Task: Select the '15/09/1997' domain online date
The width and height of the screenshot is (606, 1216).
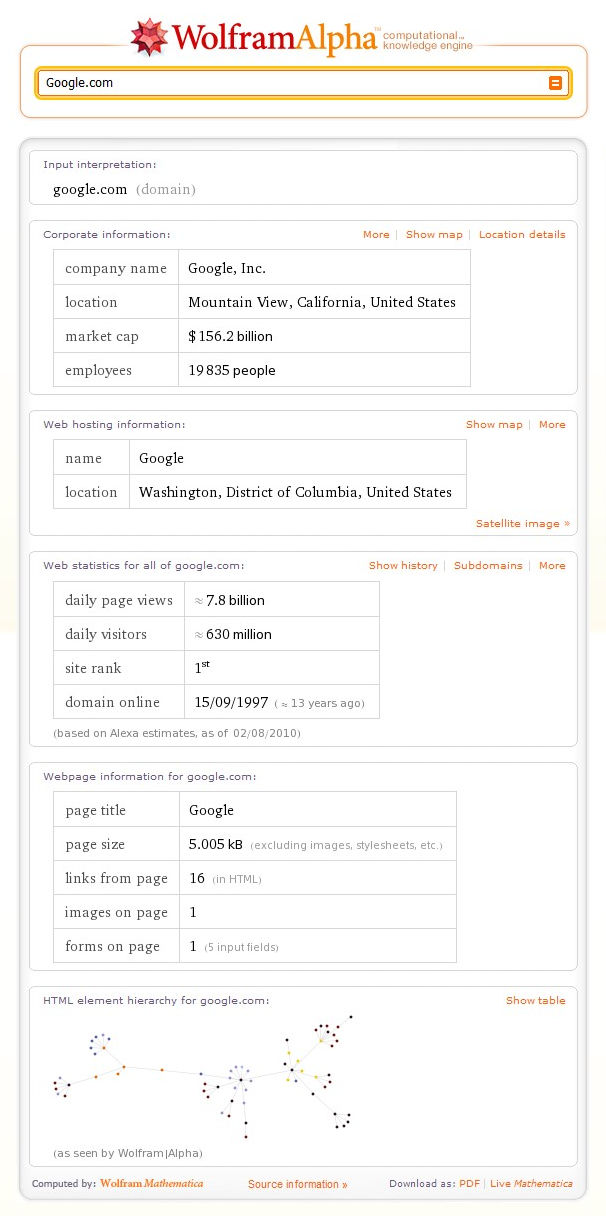Action: [230, 702]
